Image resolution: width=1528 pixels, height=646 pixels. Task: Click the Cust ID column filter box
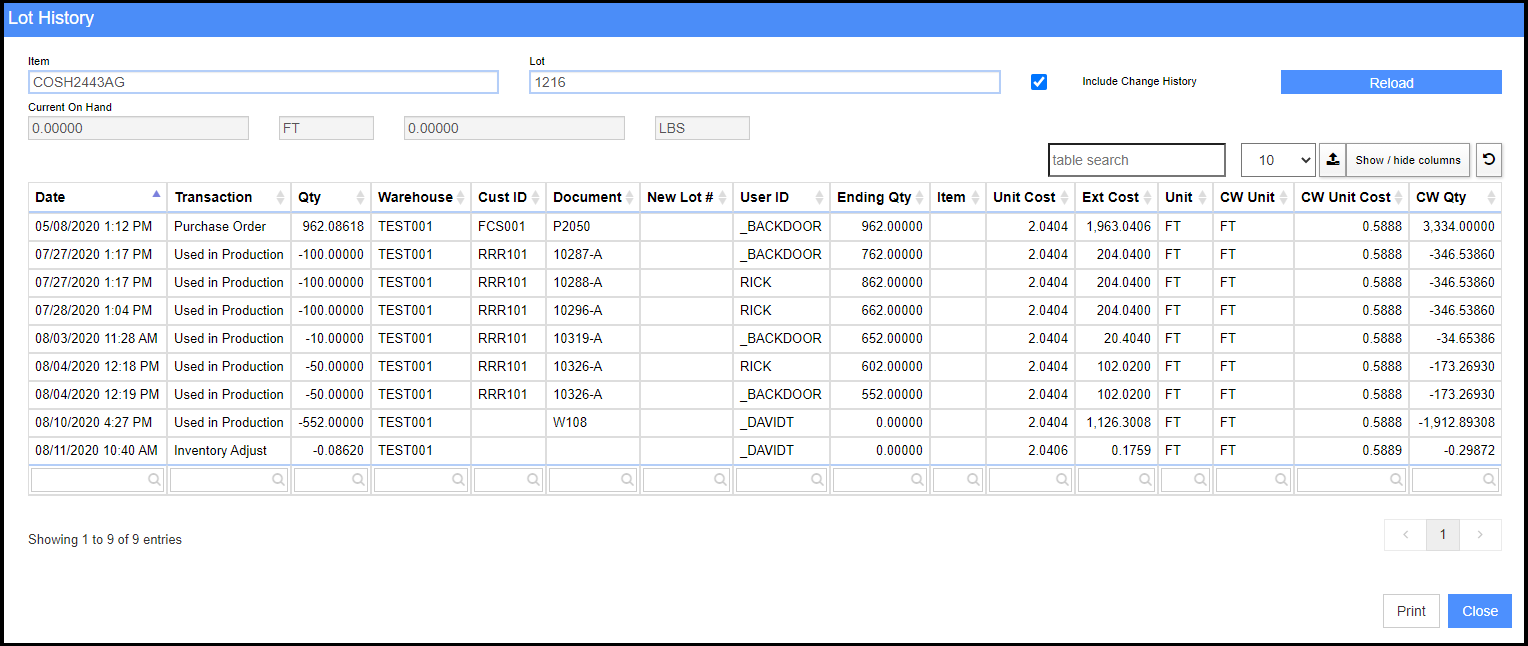tap(509, 480)
